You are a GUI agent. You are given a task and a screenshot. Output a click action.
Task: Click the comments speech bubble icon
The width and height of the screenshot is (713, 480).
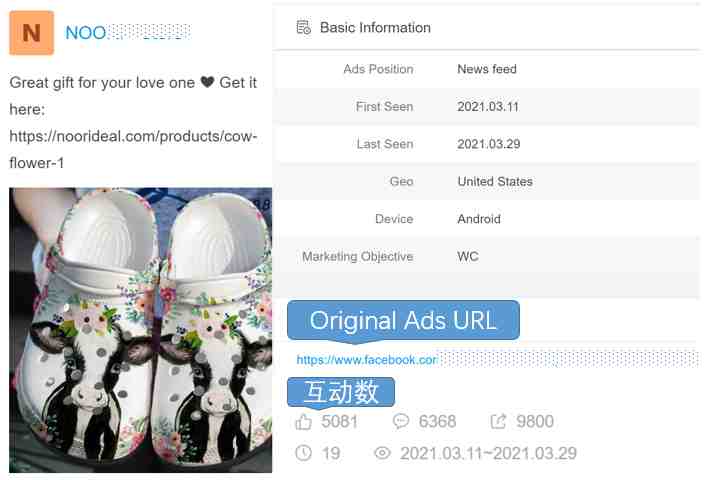click(401, 421)
